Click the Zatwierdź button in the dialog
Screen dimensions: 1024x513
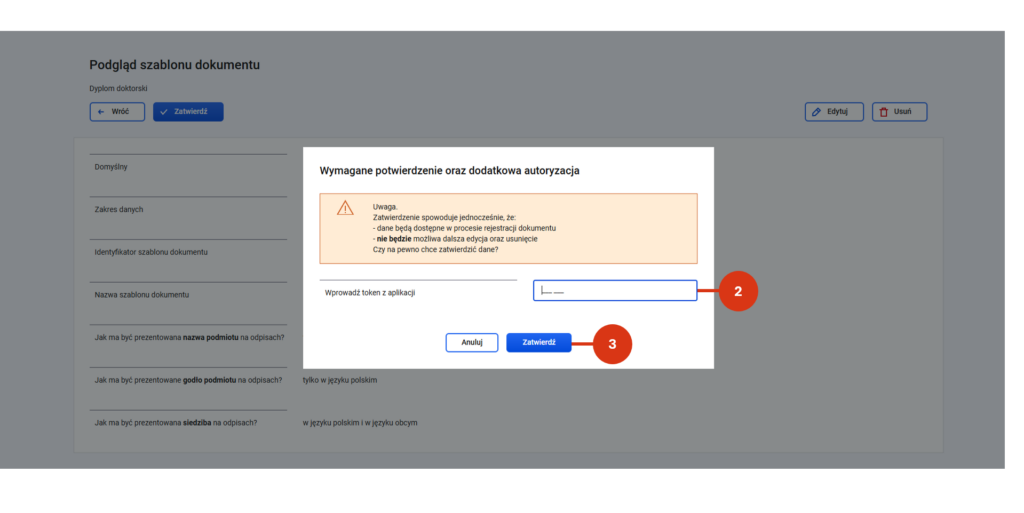[x=539, y=343]
